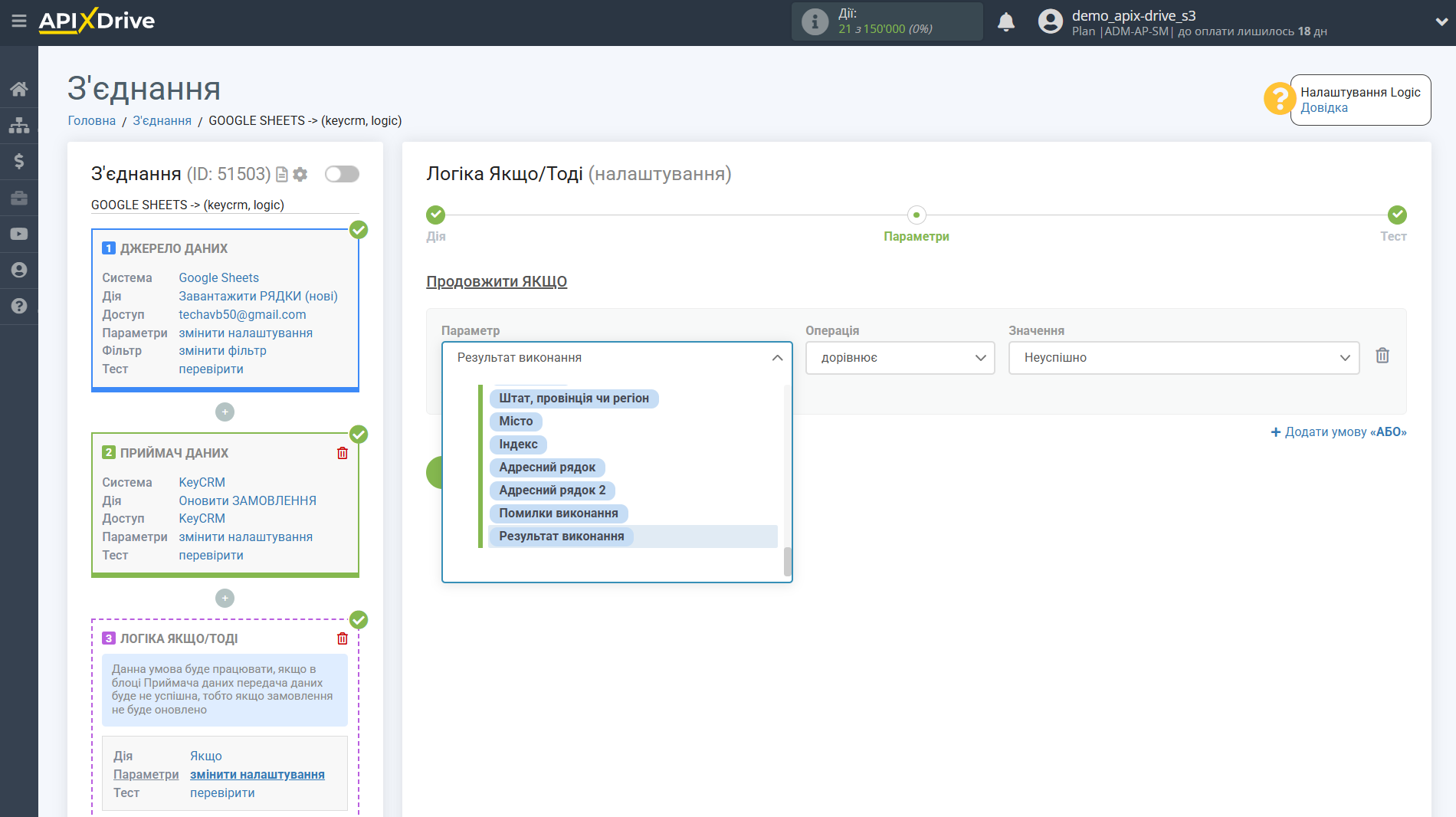
Task: Click data source 'перевірити' test link
Action: click(x=211, y=369)
